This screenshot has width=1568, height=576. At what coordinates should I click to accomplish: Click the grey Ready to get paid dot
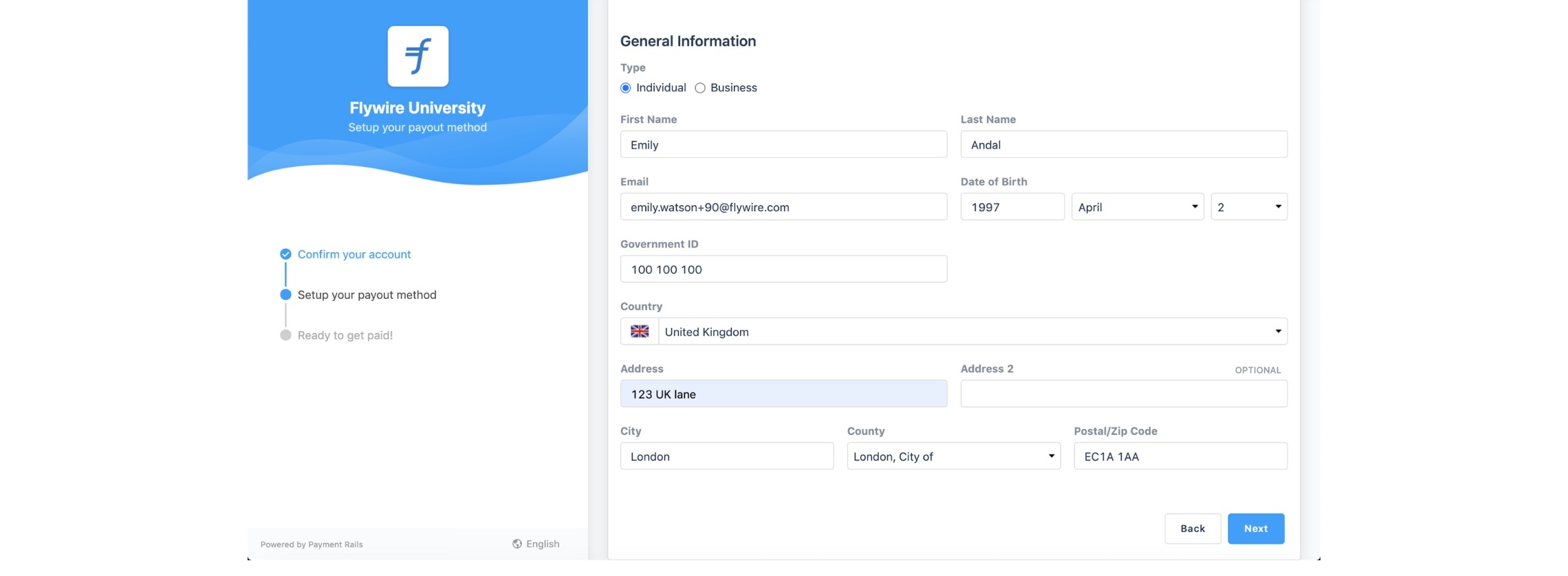pos(285,335)
